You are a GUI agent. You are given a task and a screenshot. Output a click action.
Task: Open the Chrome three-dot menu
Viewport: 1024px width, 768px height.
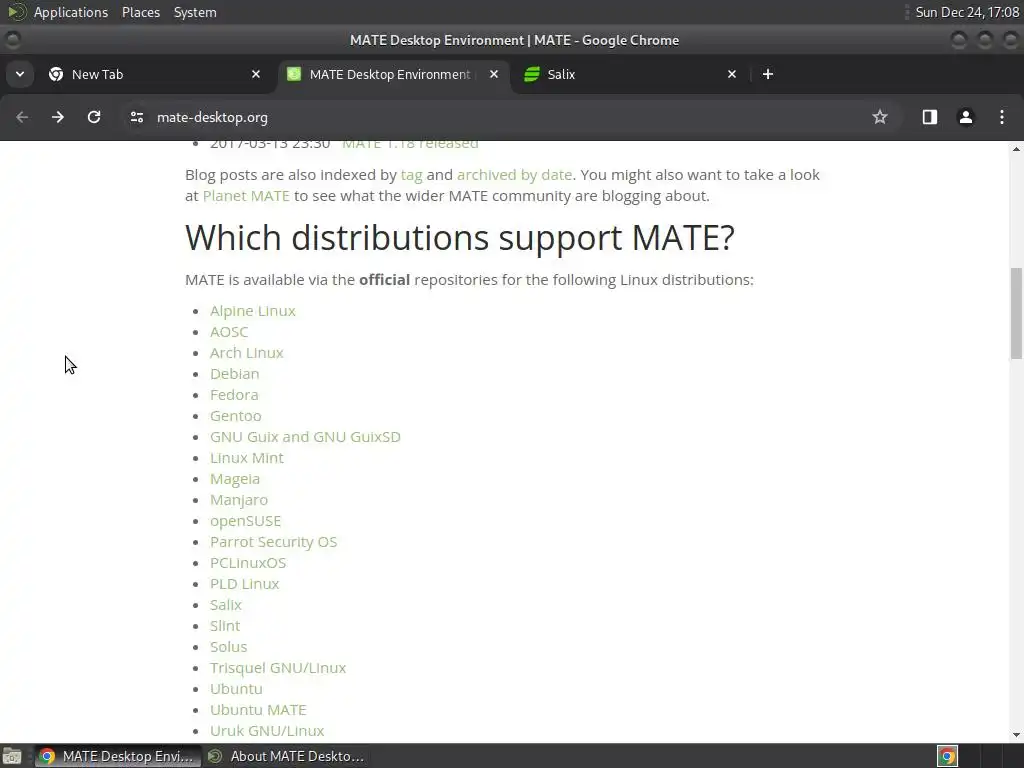pos(1002,117)
